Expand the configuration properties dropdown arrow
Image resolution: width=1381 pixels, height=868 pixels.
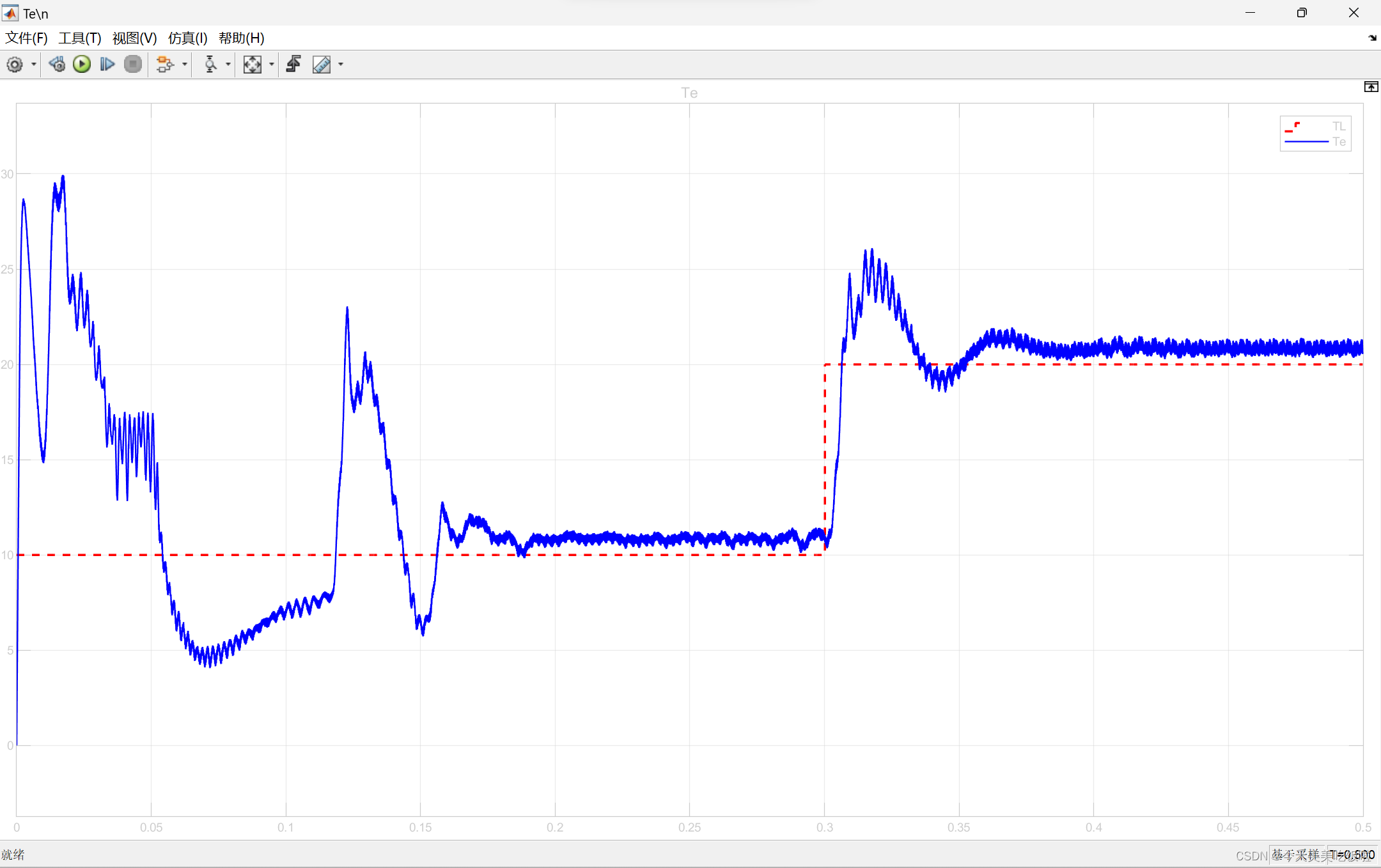34,65
